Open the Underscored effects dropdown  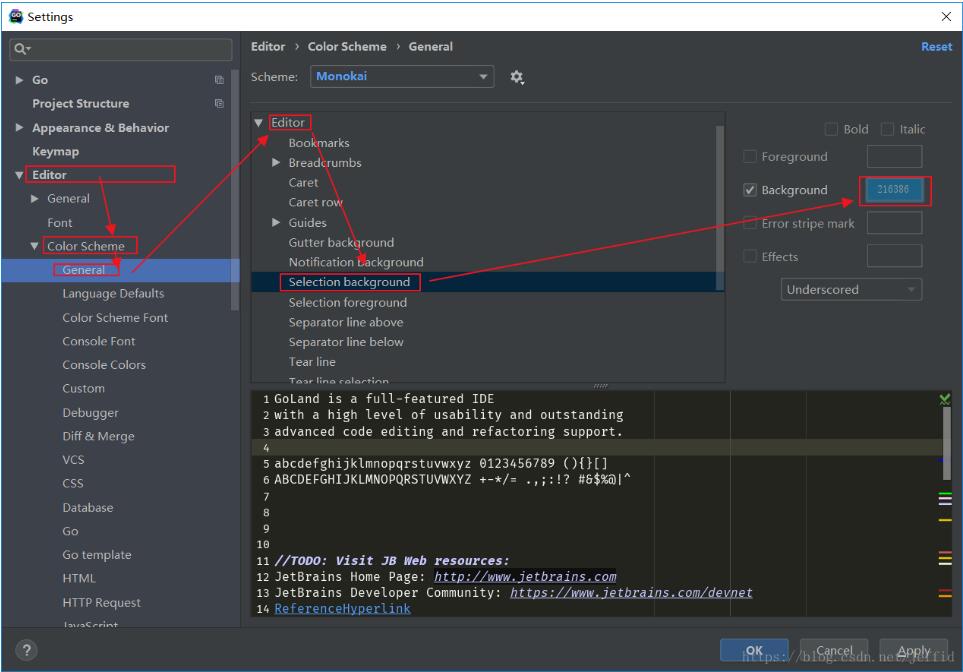pos(851,290)
